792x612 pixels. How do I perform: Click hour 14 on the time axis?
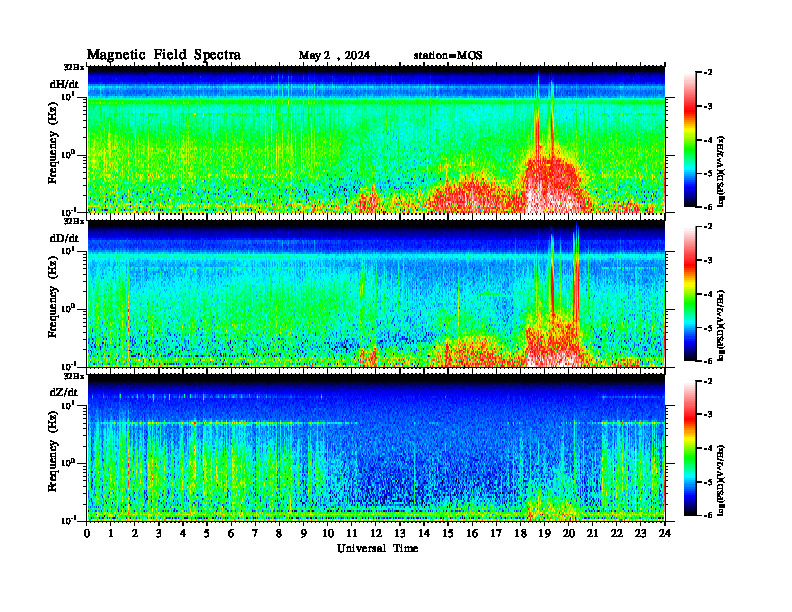424,534
